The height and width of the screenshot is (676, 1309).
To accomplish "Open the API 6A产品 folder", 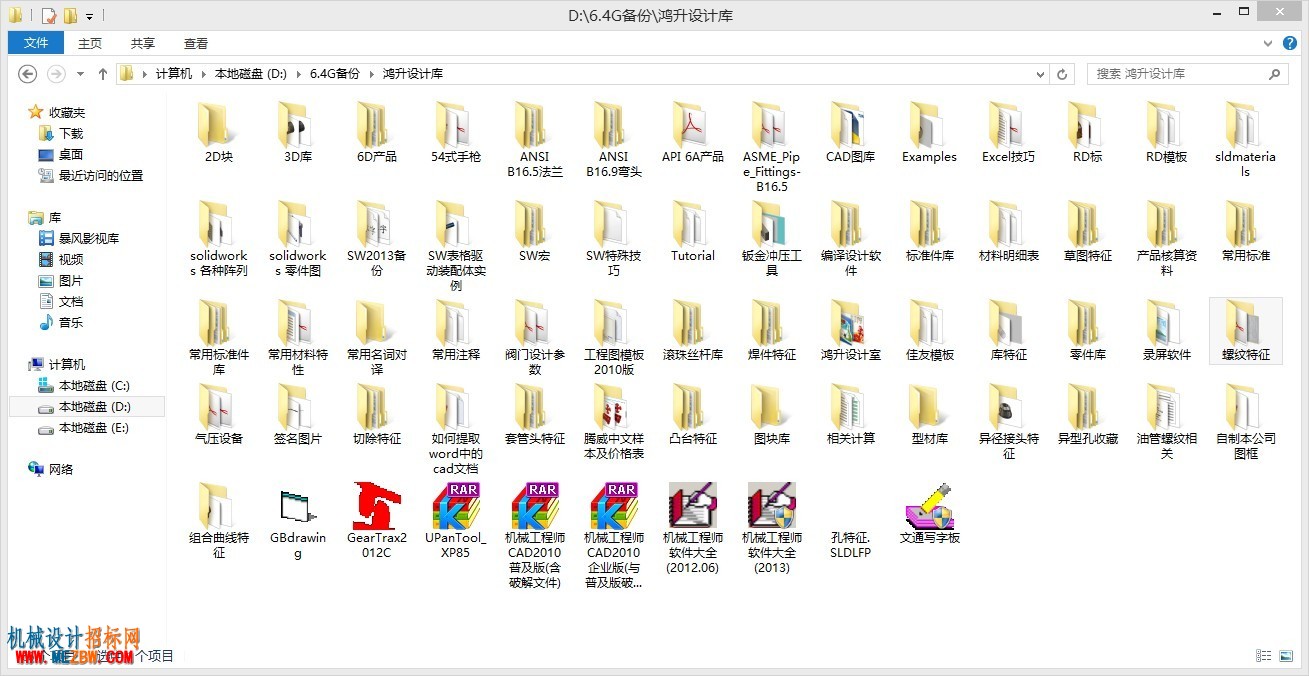I will coord(693,125).
